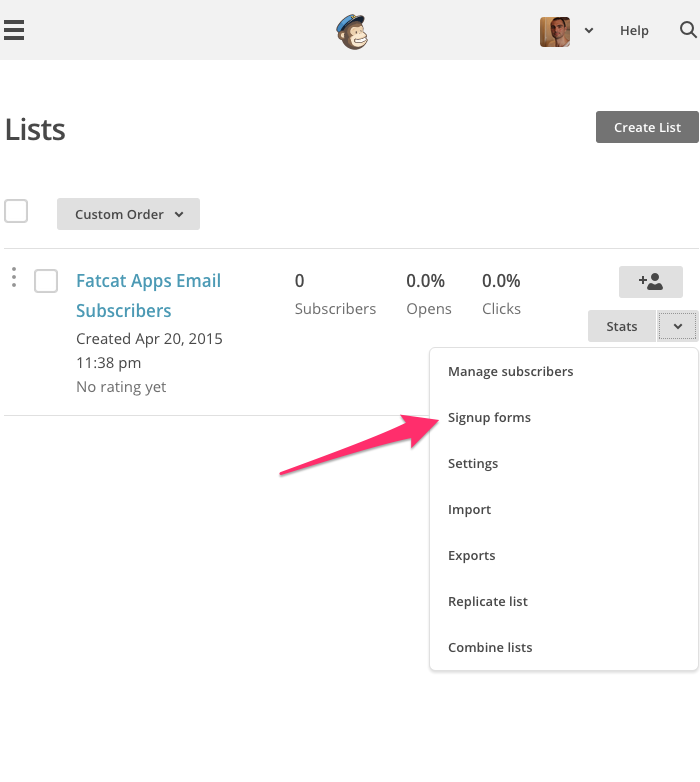Open the hamburger navigation menu

click(x=14, y=30)
